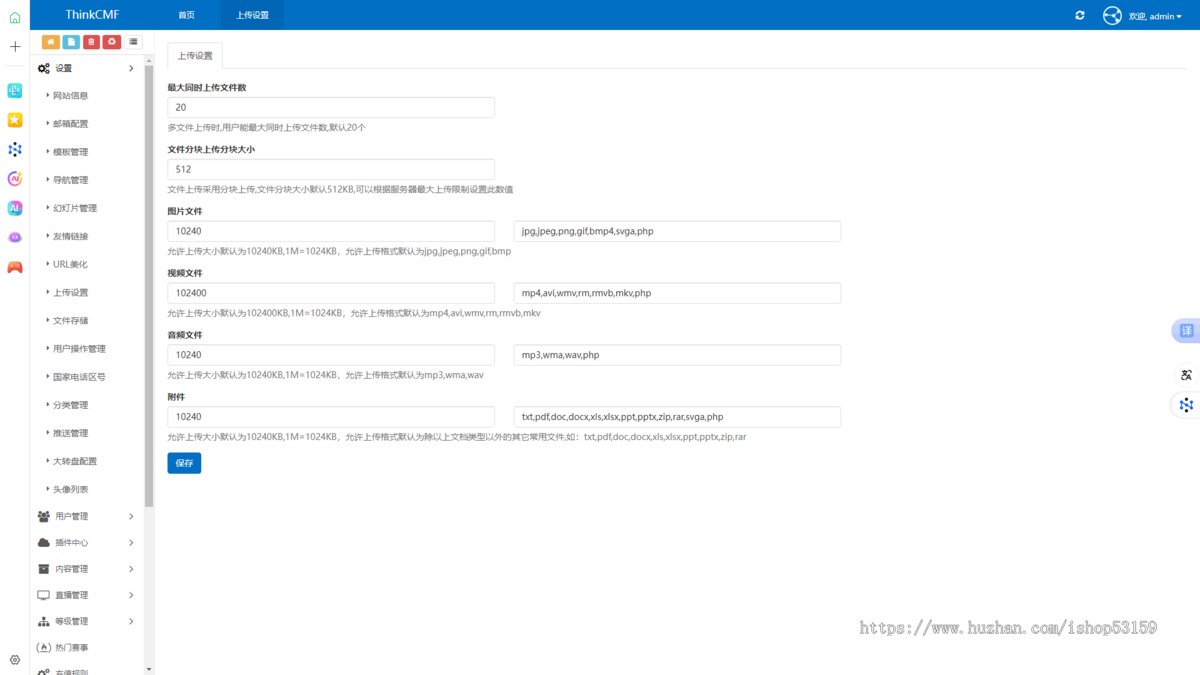Select the 上传设置 tab in content panel
Screen dimensions: 1200x675
194,56
